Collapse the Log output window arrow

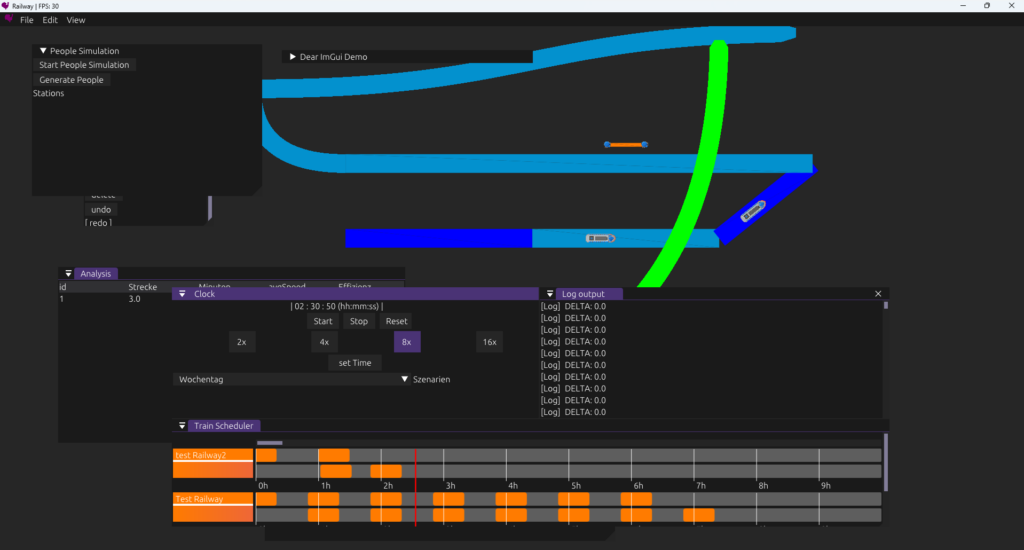550,294
